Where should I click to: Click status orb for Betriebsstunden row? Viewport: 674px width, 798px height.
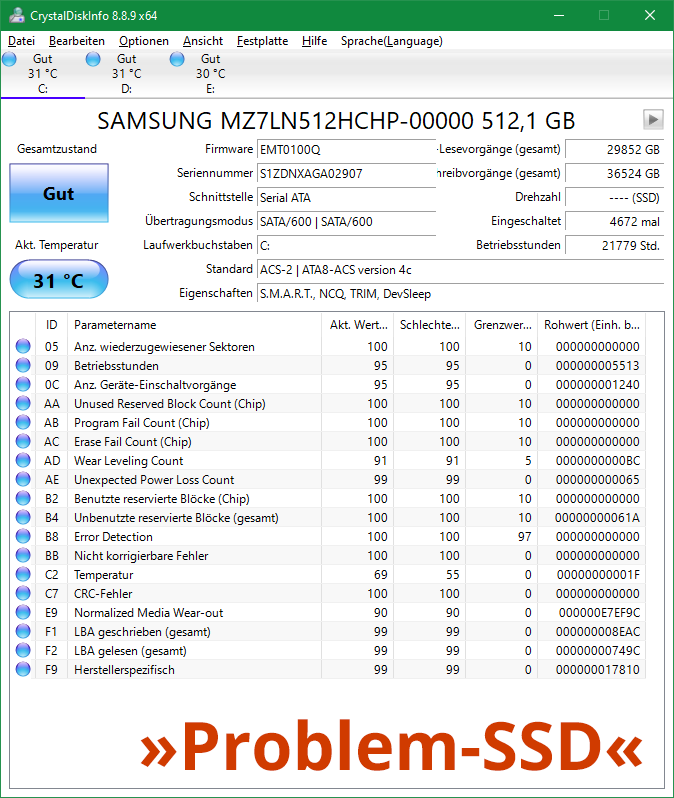coord(23,365)
